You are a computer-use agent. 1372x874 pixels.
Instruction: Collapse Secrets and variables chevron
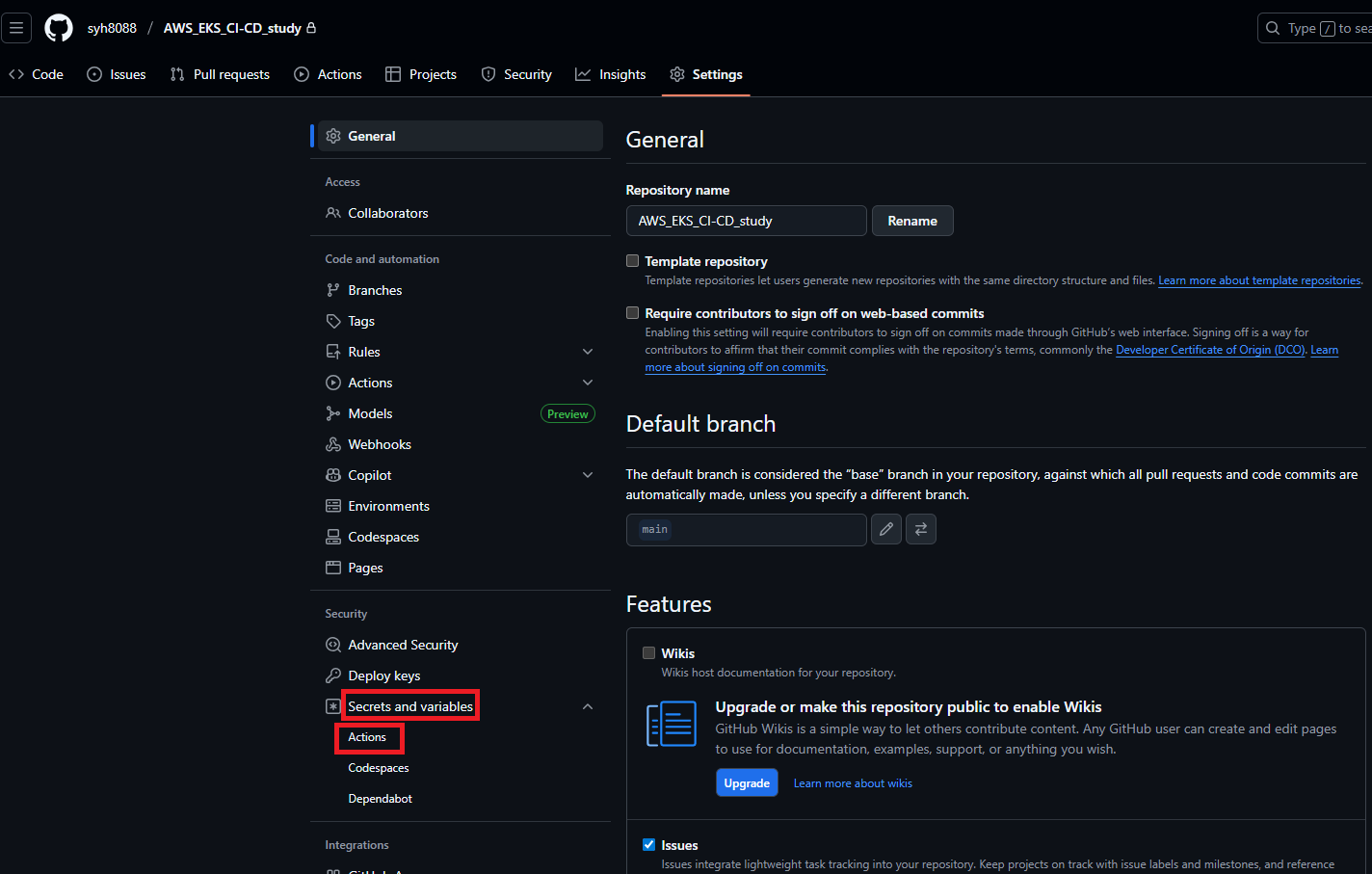click(x=588, y=706)
